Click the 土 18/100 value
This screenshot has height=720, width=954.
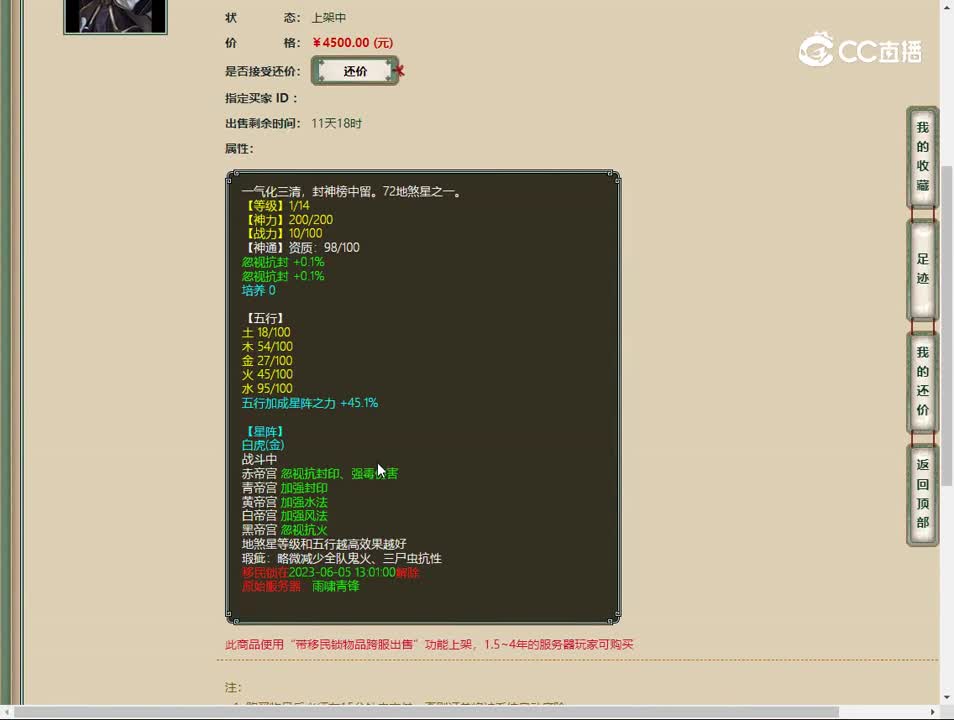pyautogui.click(x=266, y=332)
